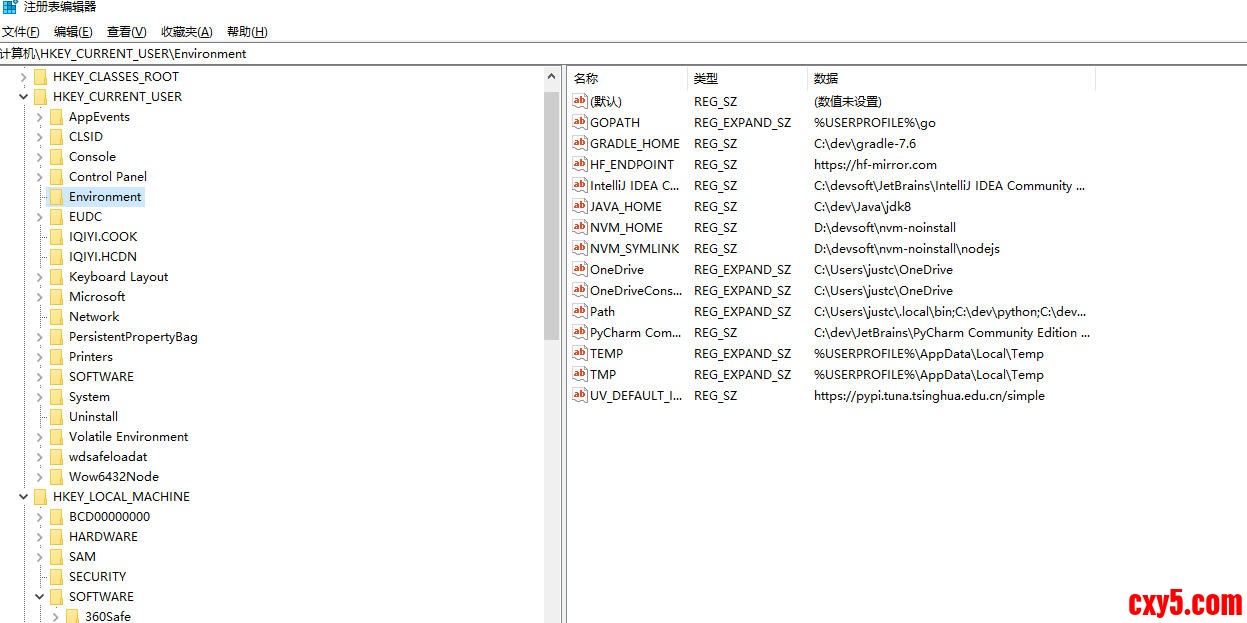
Task: Expand the 360Safe key arrow
Action: point(56,617)
